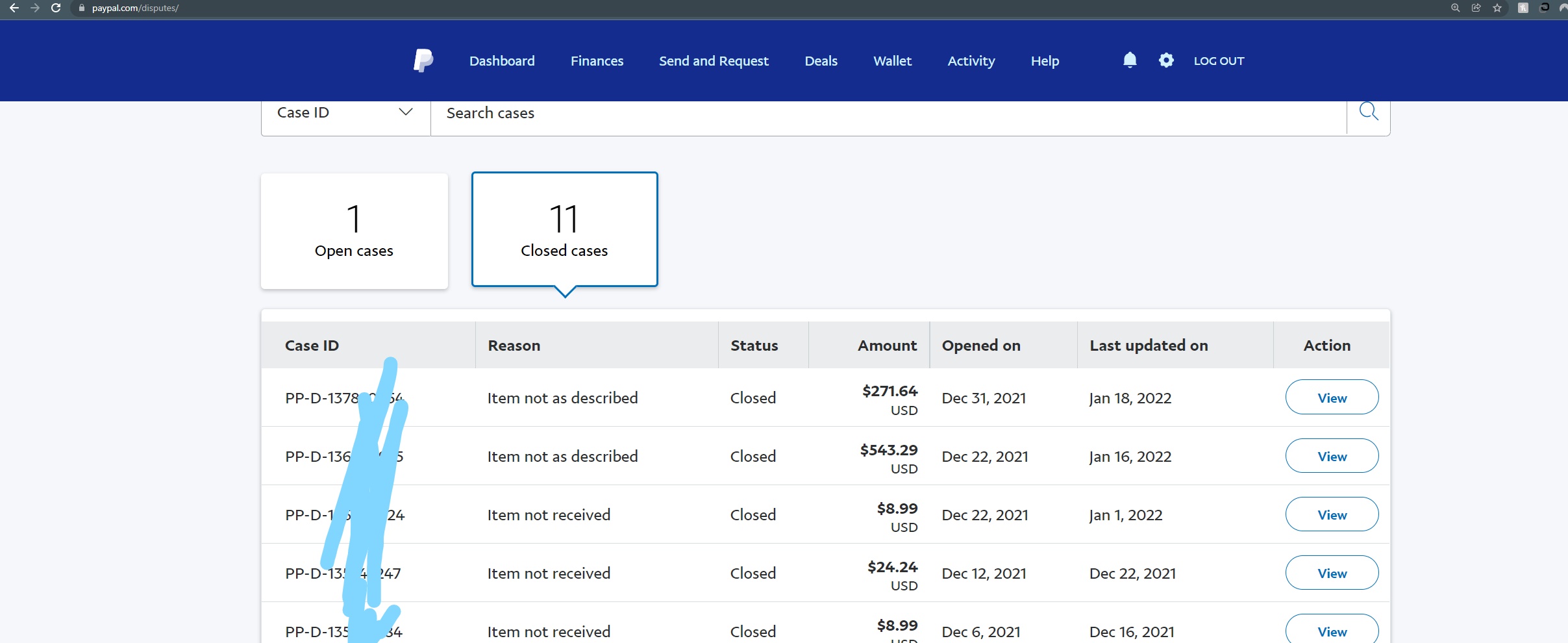Reload the page with refresh icon
1568x643 pixels.
[x=56, y=8]
